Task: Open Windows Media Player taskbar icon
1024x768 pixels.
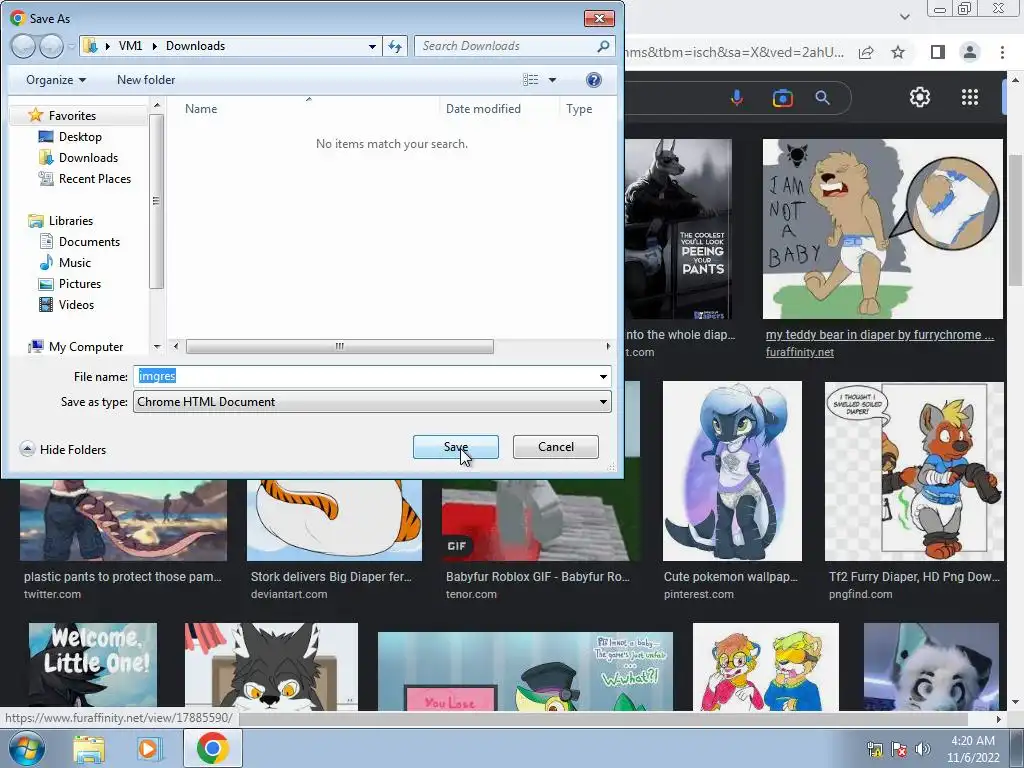Action: (x=149, y=748)
